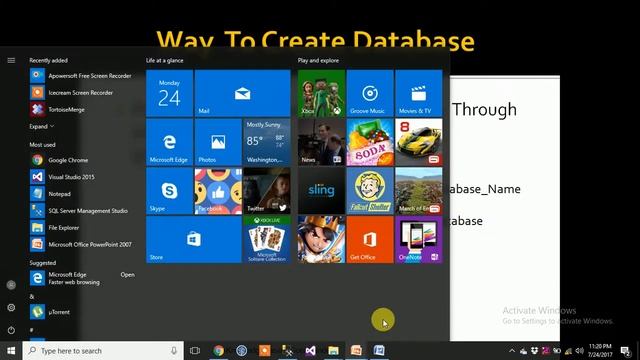Open Settings gear in Start menu
The height and width of the screenshot is (360, 640).
11,307
